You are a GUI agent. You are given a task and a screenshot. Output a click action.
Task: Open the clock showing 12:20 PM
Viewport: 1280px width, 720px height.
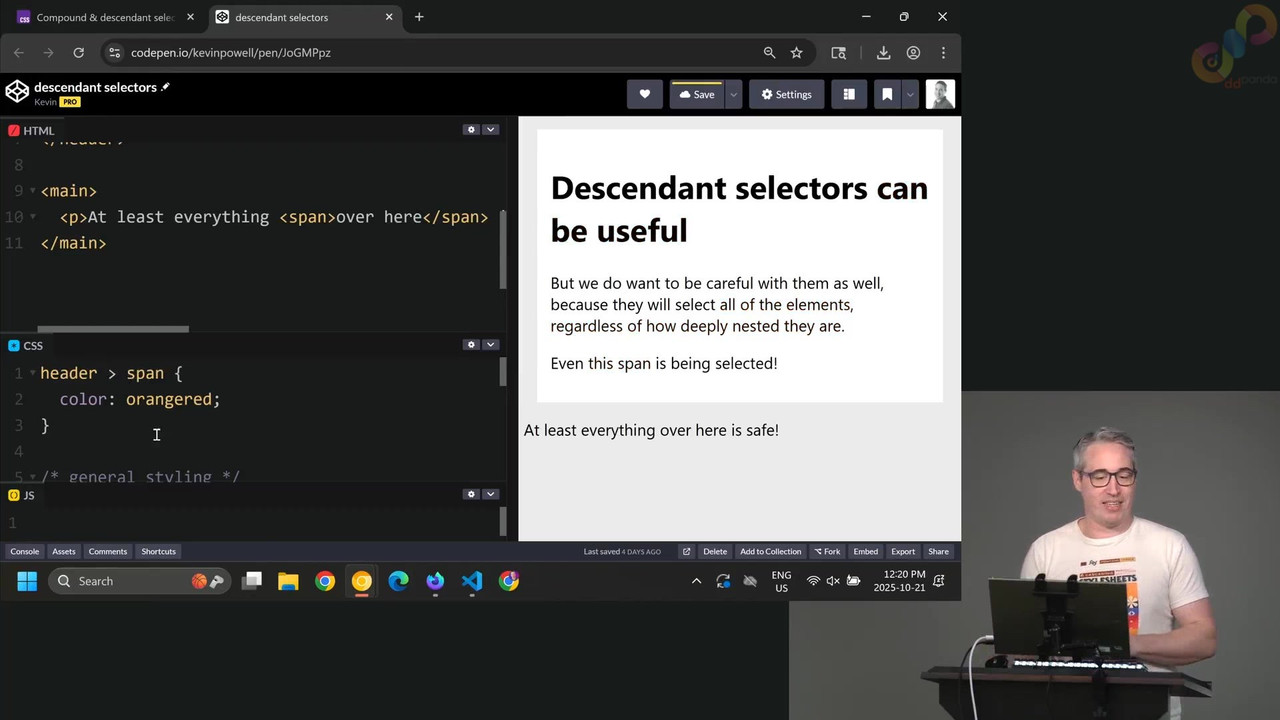(899, 581)
